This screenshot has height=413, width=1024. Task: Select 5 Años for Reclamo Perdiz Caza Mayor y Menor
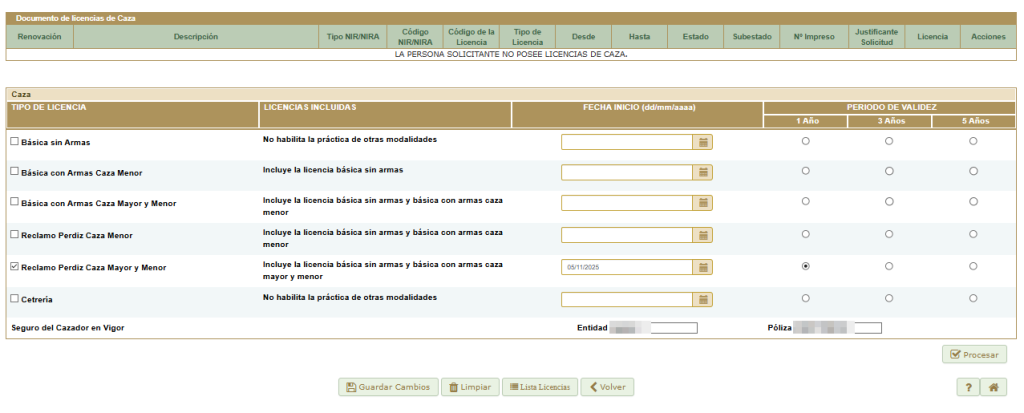coord(973,266)
